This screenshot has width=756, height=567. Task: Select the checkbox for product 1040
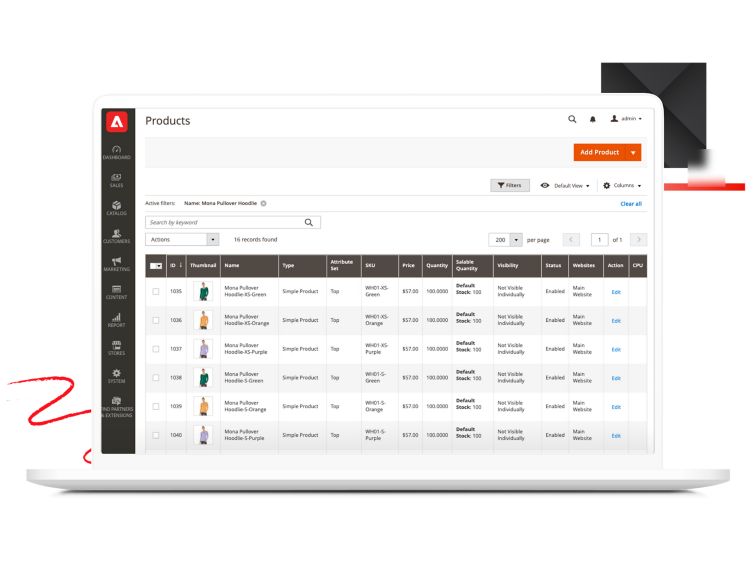[156, 435]
